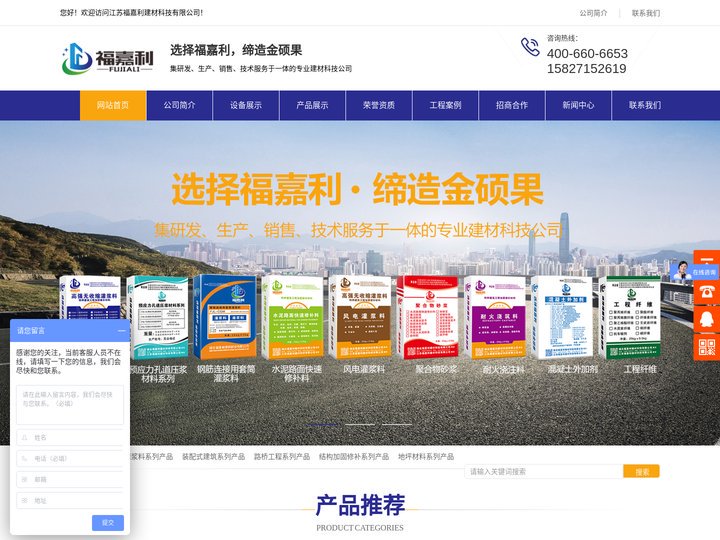Click the Fujiali company logo

coord(107,58)
